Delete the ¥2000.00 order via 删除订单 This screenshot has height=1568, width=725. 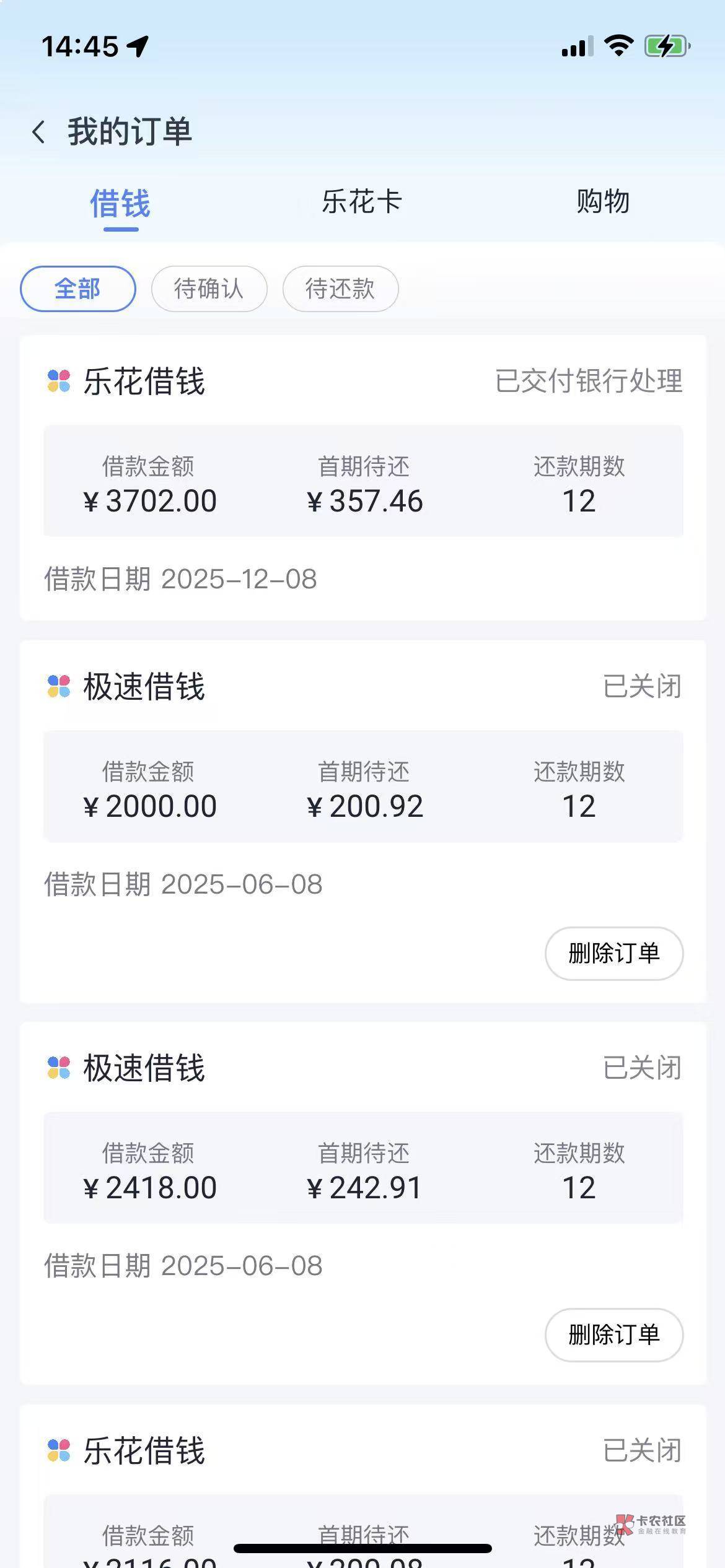click(x=613, y=953)
